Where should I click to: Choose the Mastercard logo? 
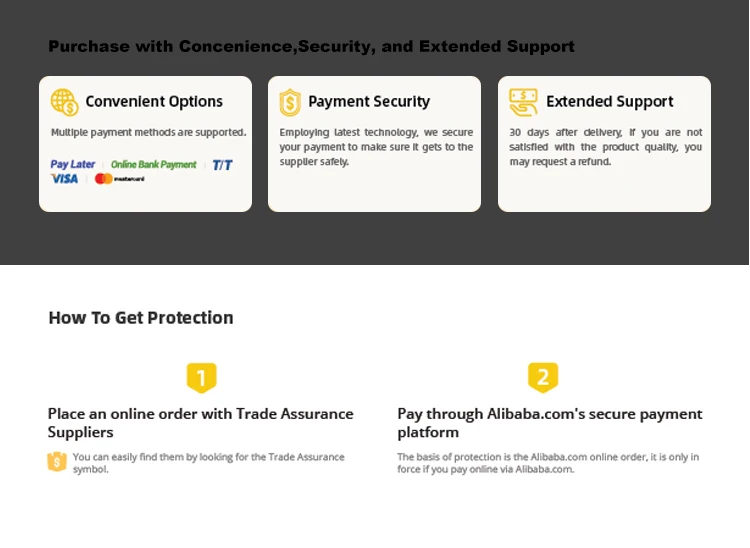point(119,179)
